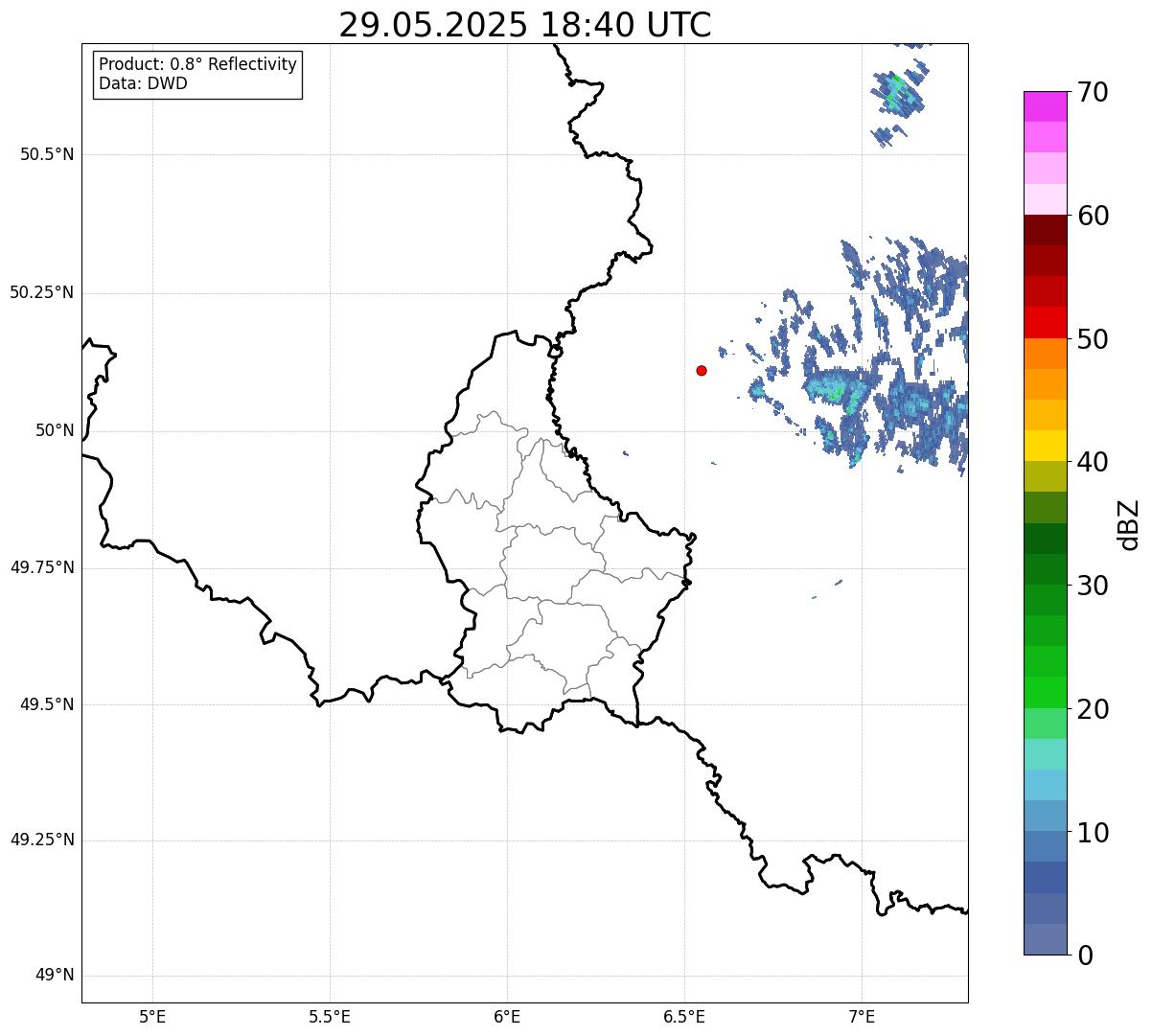This screenshot has width=1152, height=1036.
Task: Click the "50.25°N" latitude label
Action: point(41,292)
